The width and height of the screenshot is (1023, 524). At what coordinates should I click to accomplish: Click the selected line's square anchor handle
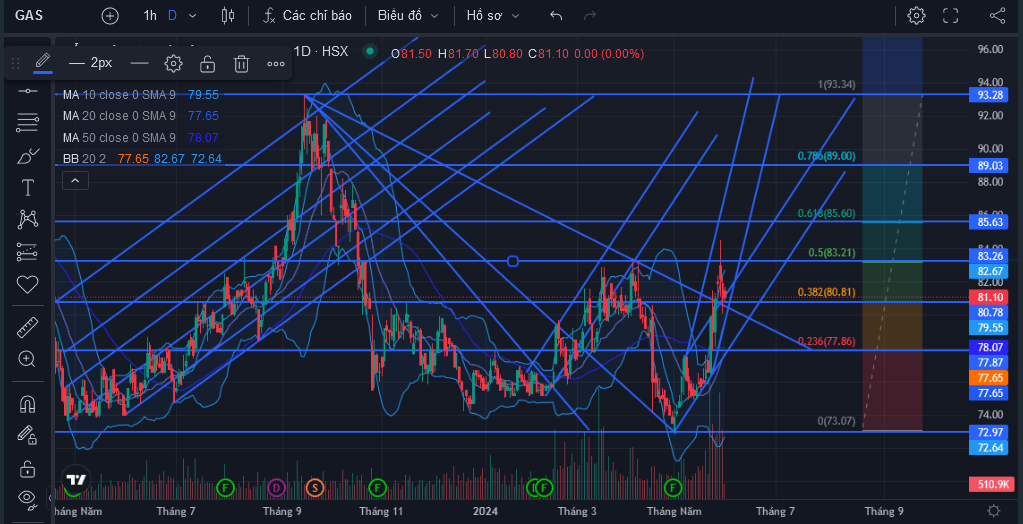513,261
